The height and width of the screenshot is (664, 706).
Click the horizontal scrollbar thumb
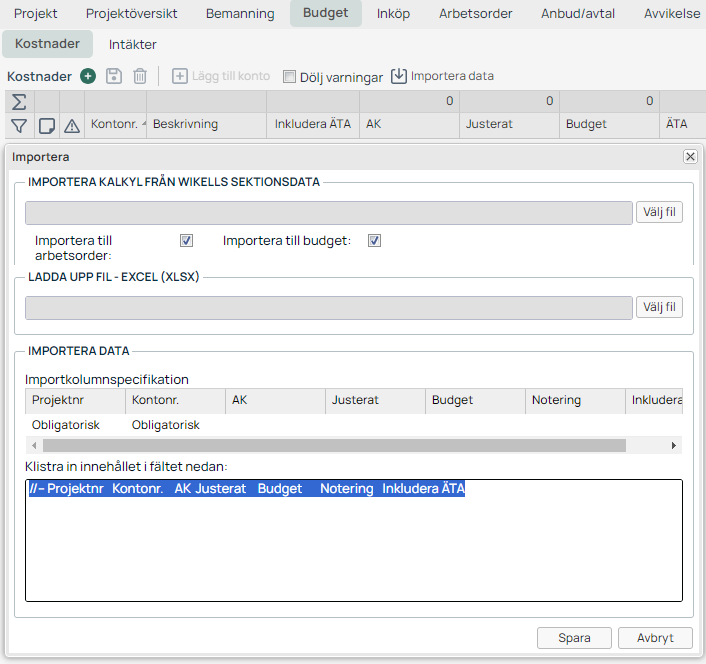click(334, 446)
